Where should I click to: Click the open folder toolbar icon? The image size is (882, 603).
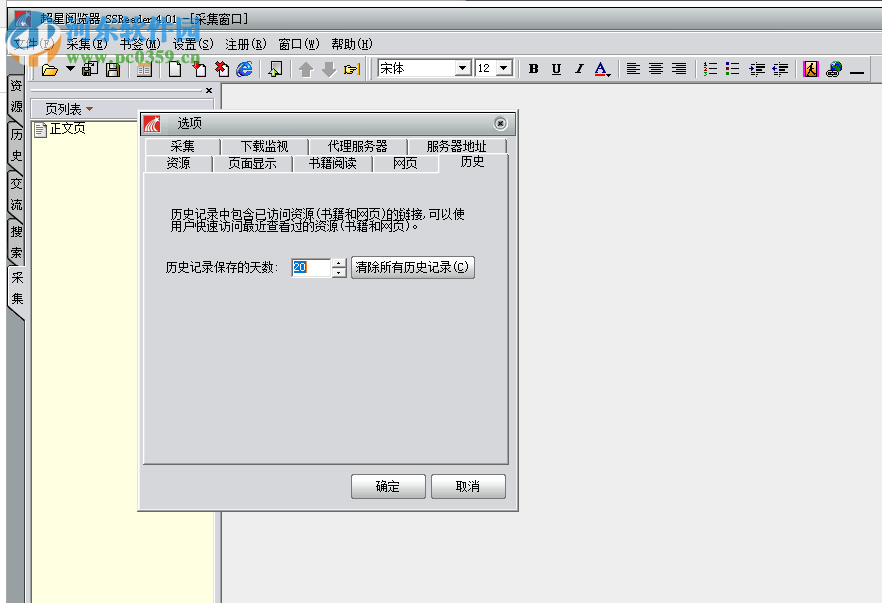[50, 69]
